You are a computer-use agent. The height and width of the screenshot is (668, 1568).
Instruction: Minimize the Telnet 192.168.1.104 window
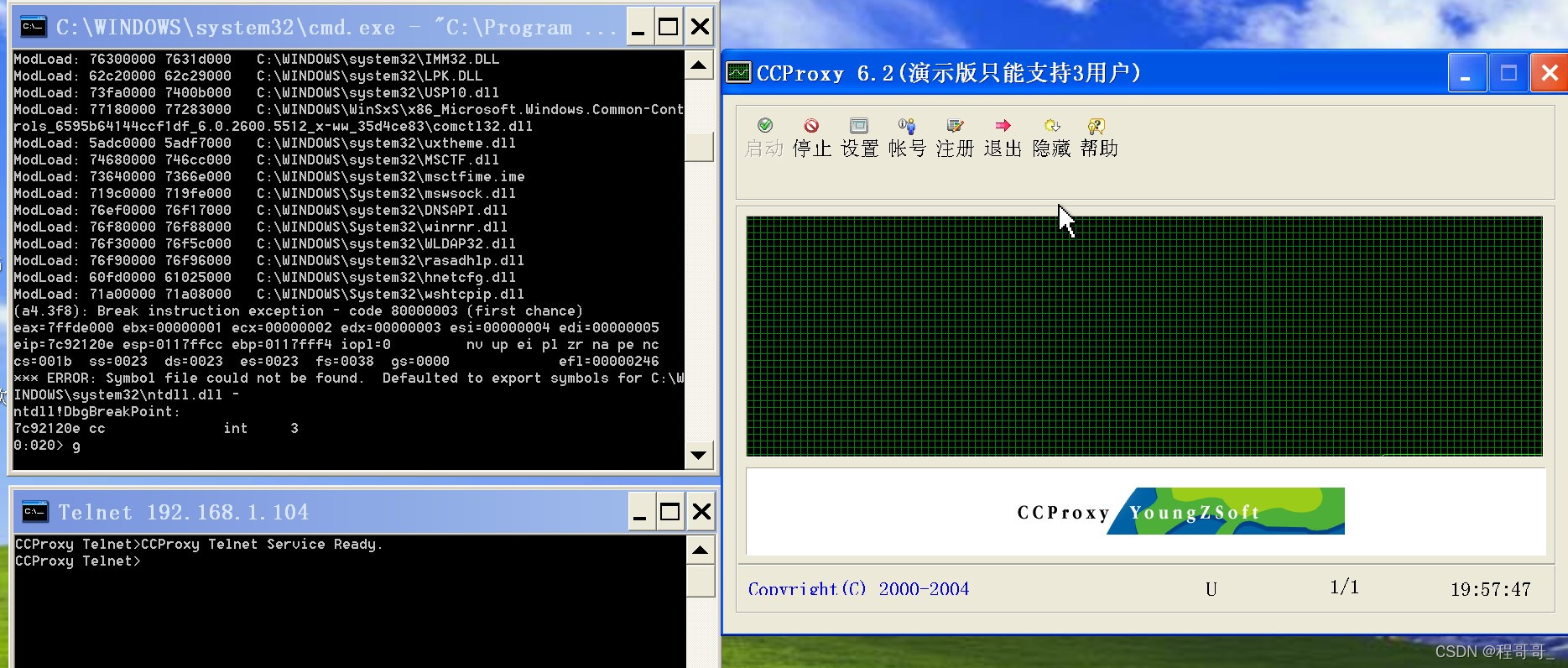(639, 511)
